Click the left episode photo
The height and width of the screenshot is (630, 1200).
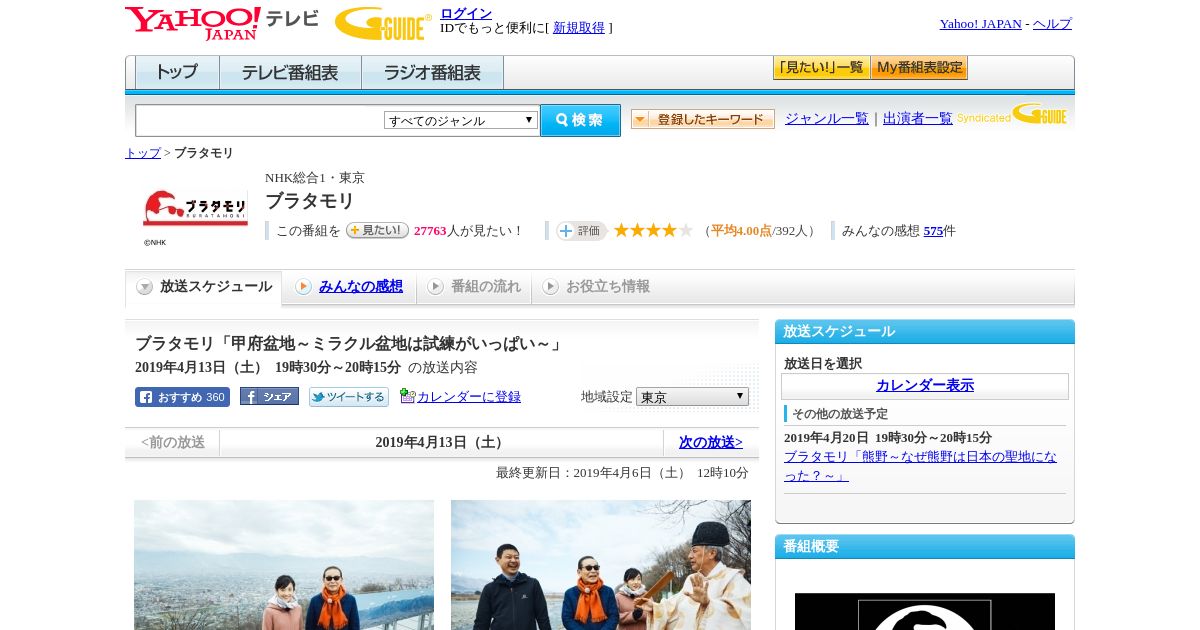pos(284,565)
